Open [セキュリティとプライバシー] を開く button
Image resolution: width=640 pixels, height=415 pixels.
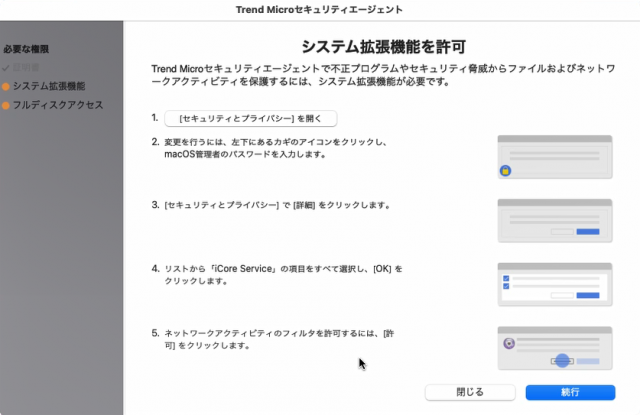pyautogui.click(x=251, y=118)
